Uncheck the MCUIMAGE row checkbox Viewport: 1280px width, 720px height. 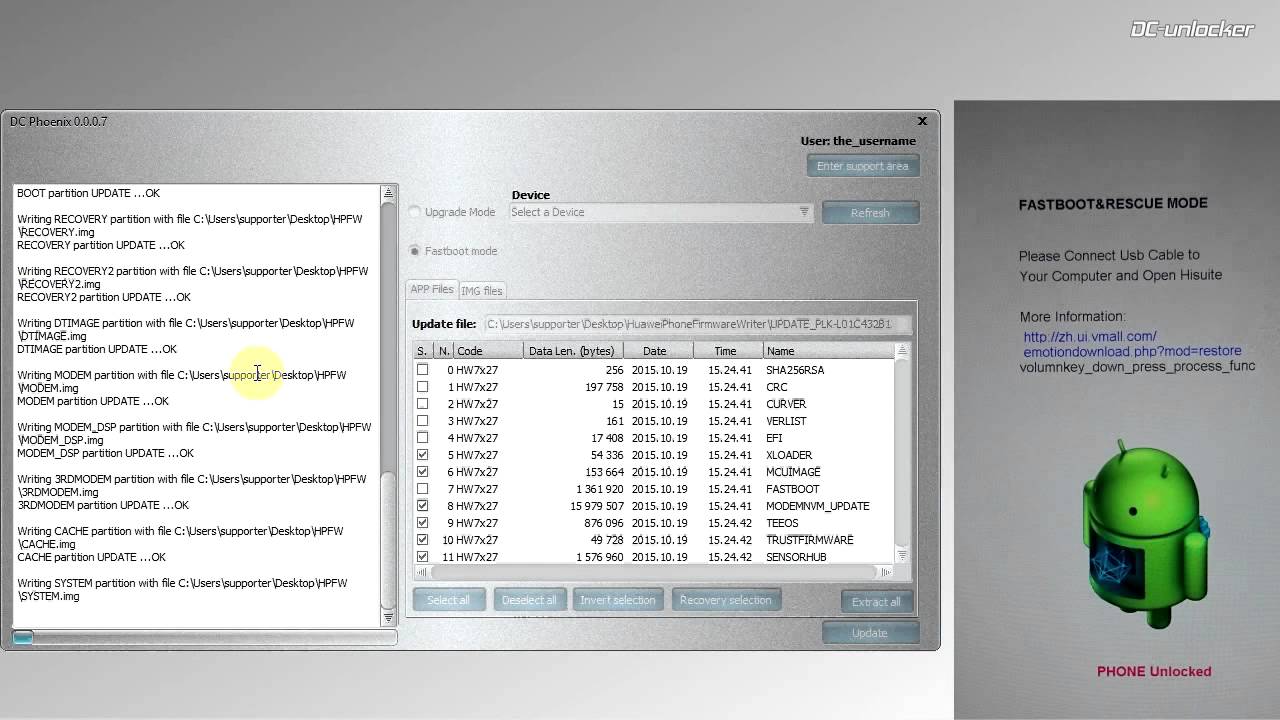422,472
